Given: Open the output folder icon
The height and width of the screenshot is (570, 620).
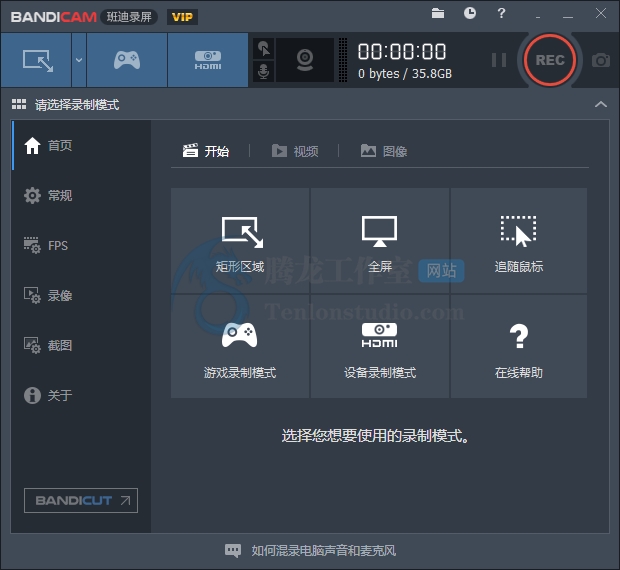Looking at the screenshot, I should point(438,13).
